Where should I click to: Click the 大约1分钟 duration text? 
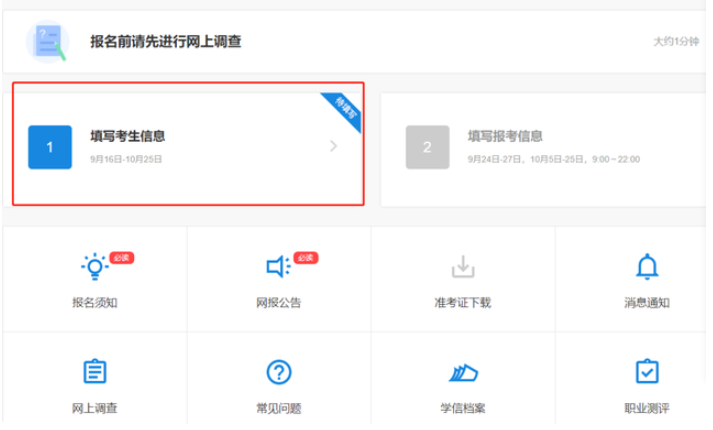tap(676, 41)
